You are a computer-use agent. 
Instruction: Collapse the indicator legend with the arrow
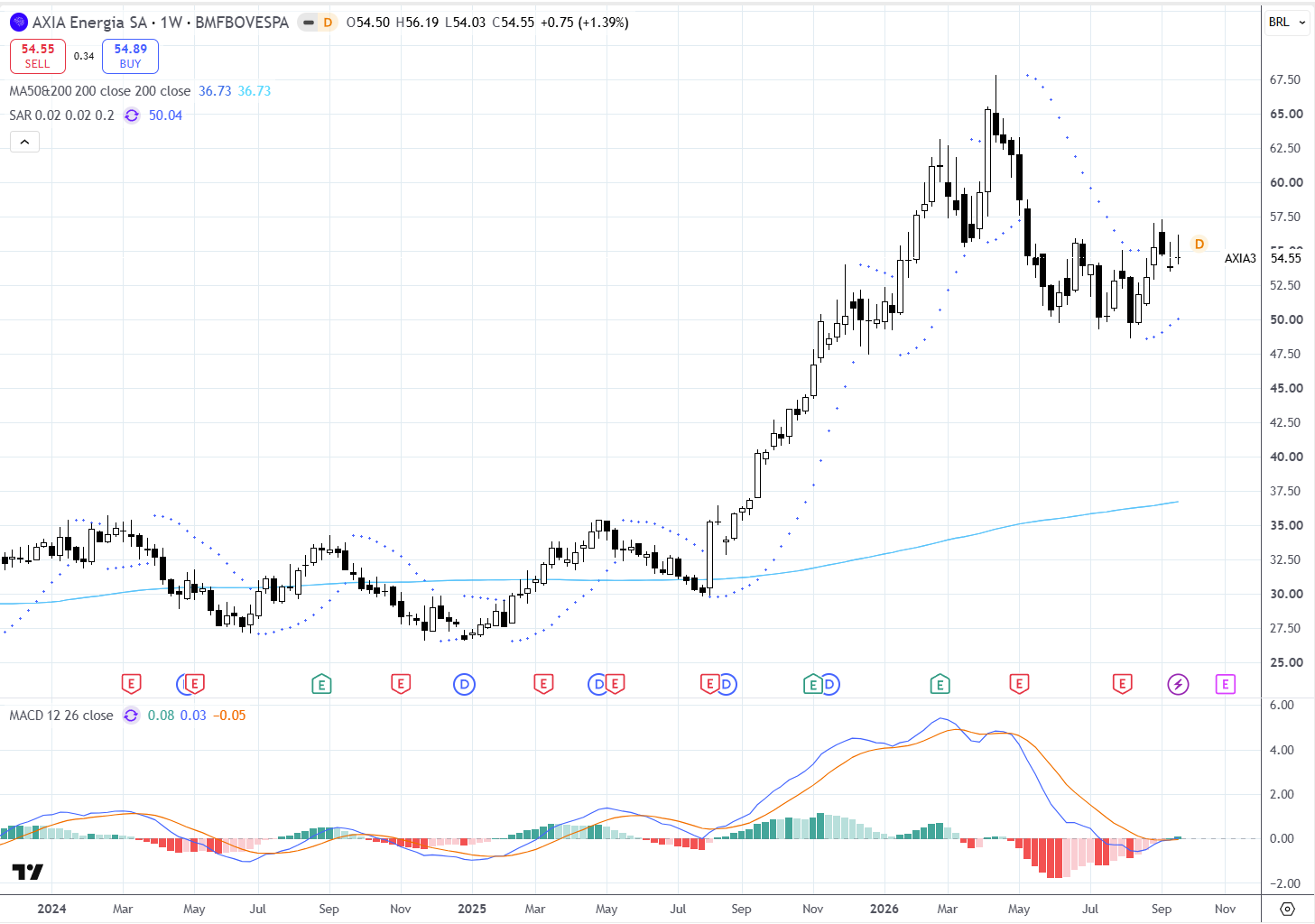pos(24,142)
